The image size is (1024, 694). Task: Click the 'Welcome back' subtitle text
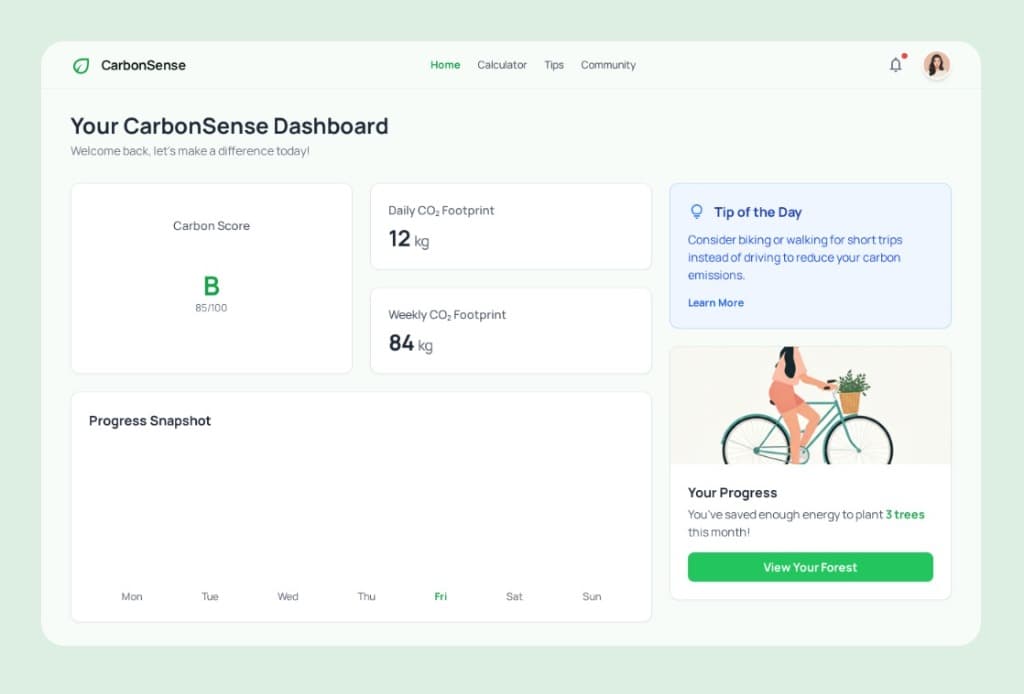[x=190, y=151]
